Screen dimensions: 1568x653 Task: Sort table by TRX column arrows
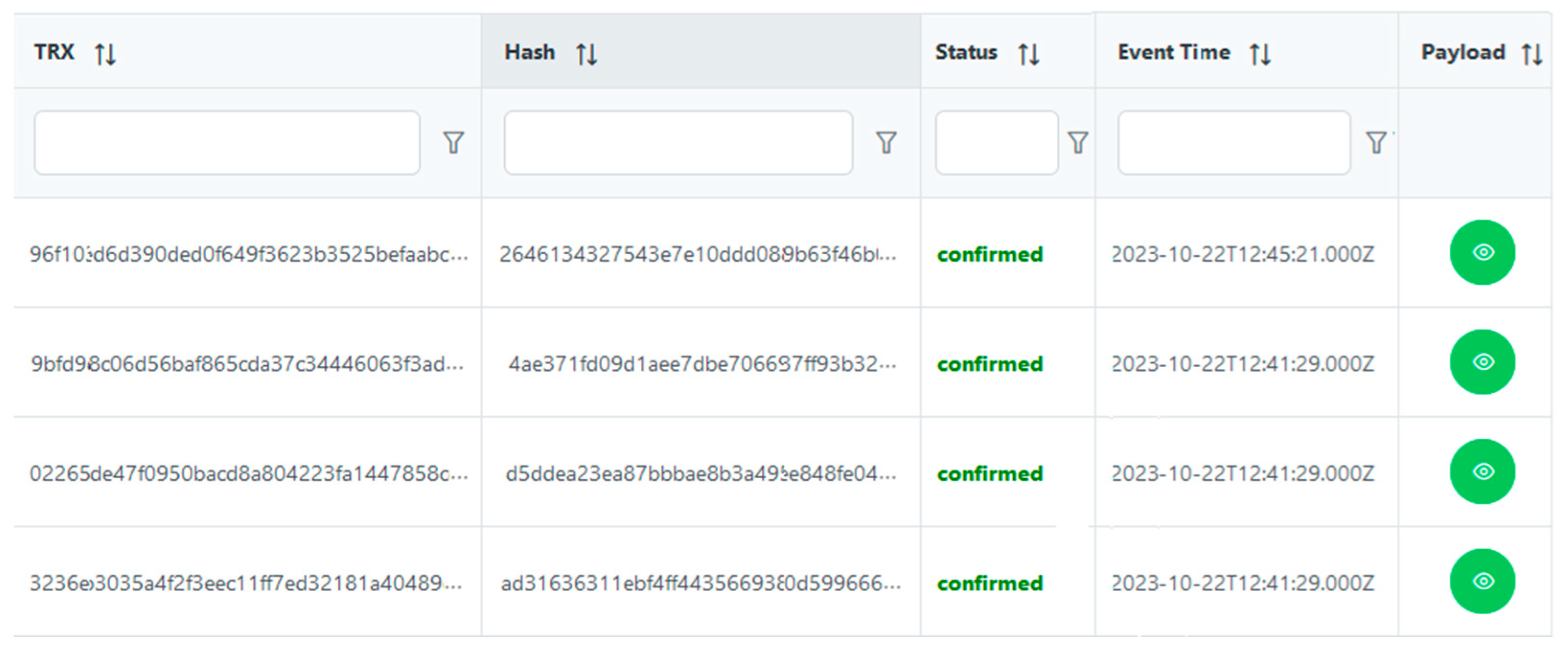[x=105, y=54]
